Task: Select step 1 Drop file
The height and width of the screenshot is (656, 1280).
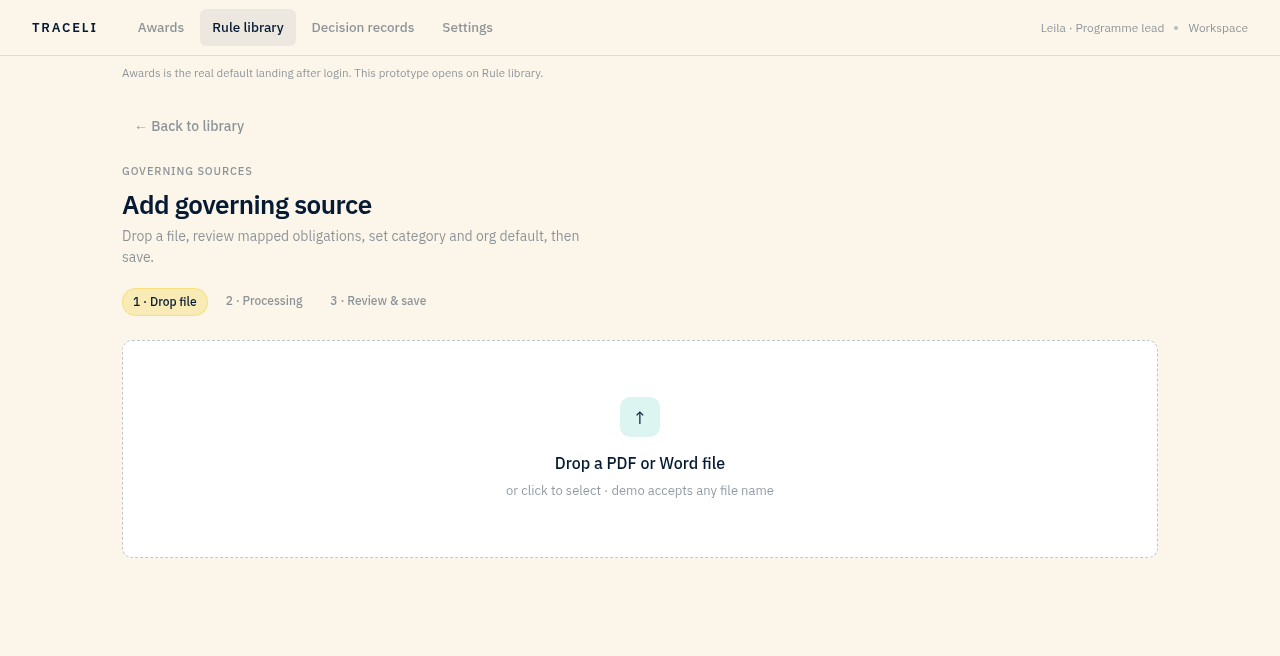Action: point(165,302)
